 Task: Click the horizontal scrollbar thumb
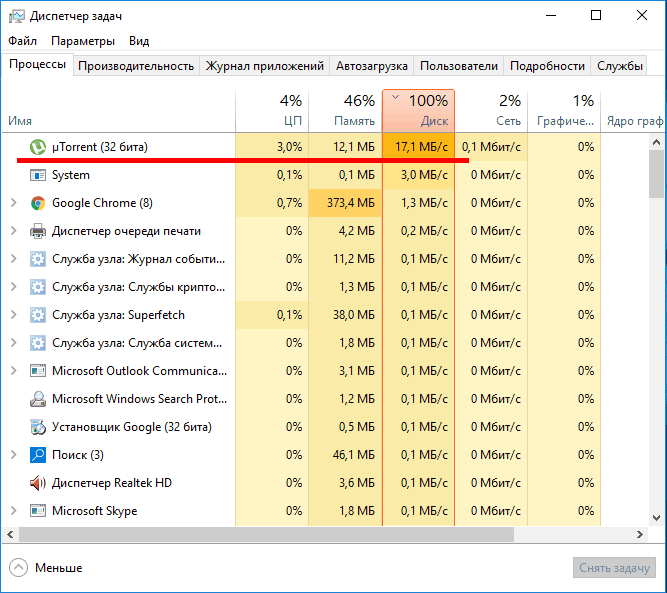coord(266,535)
